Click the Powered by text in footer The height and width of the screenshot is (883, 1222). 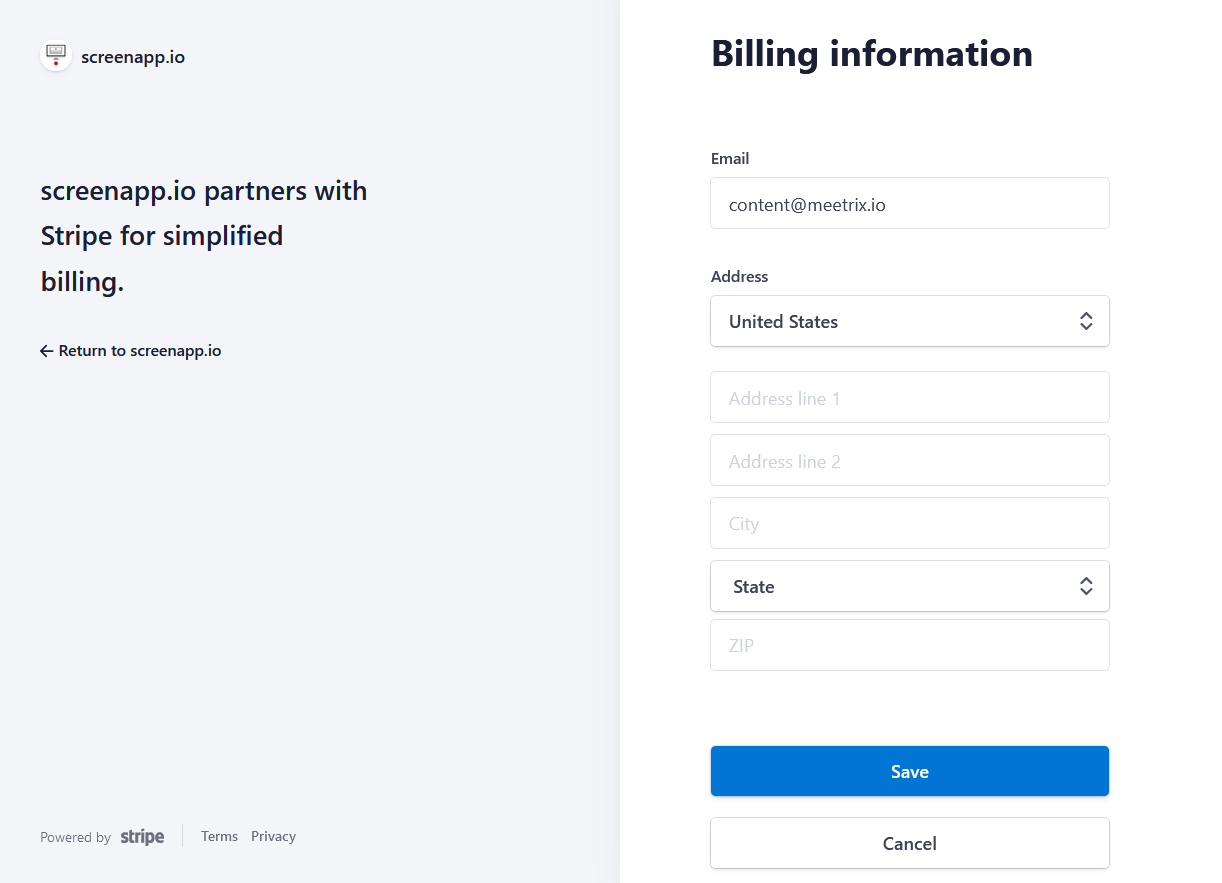pyautogui.click(x=75, y=838)
